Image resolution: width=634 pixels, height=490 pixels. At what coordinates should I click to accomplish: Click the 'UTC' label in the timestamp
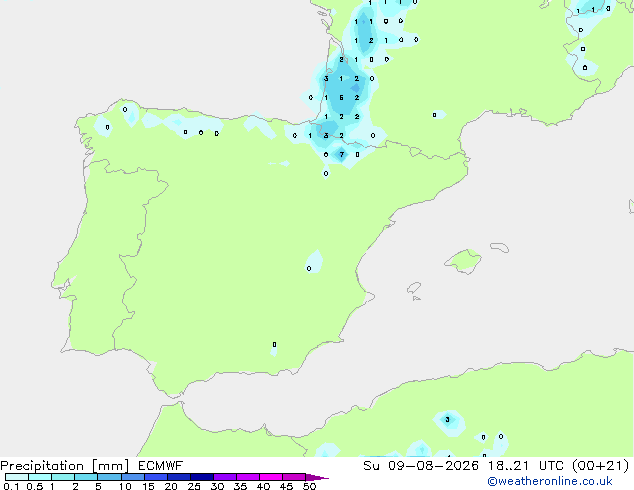click(x=552, y=466)
